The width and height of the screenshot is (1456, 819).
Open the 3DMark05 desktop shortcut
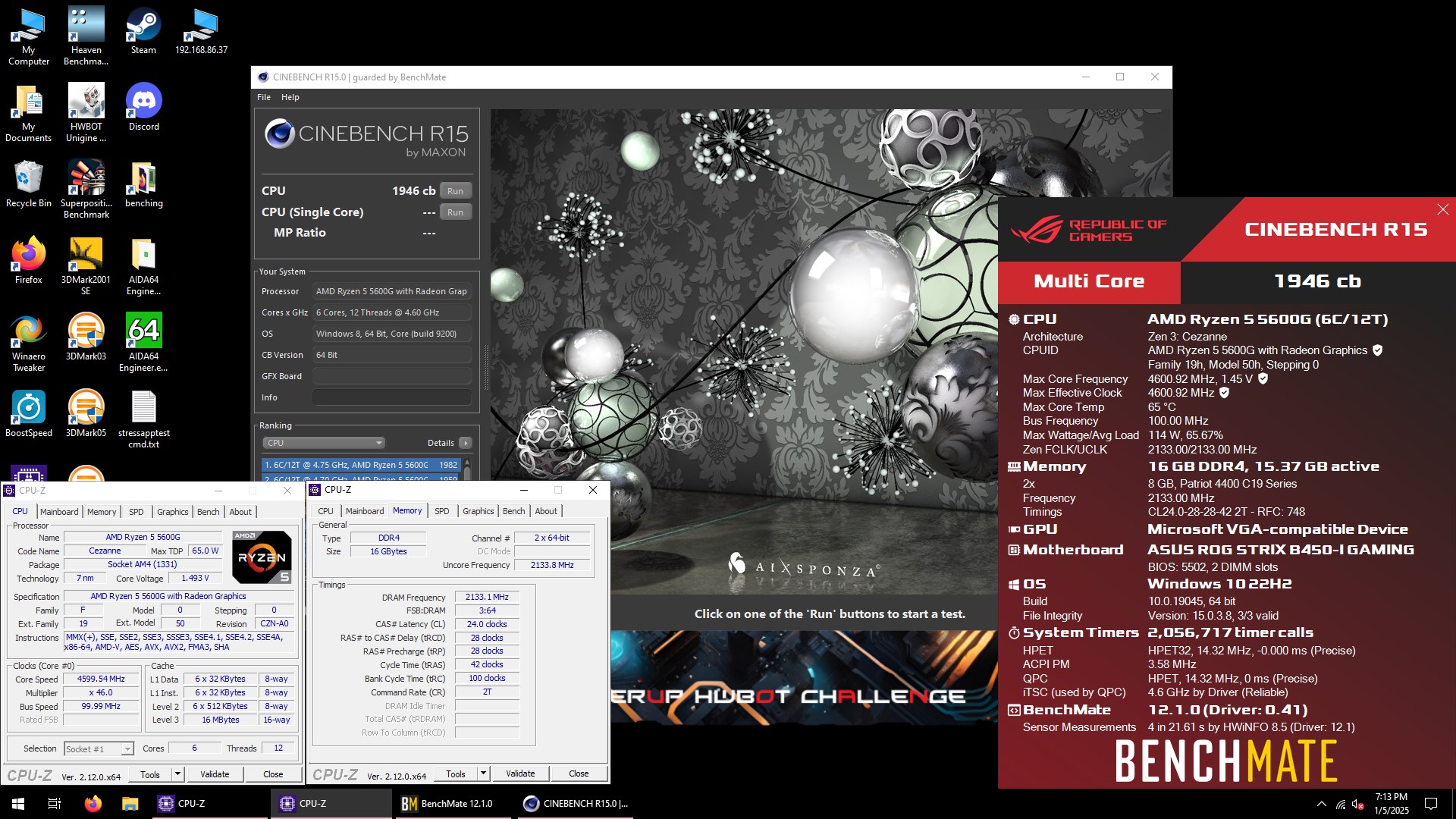(x=86, y=414)
